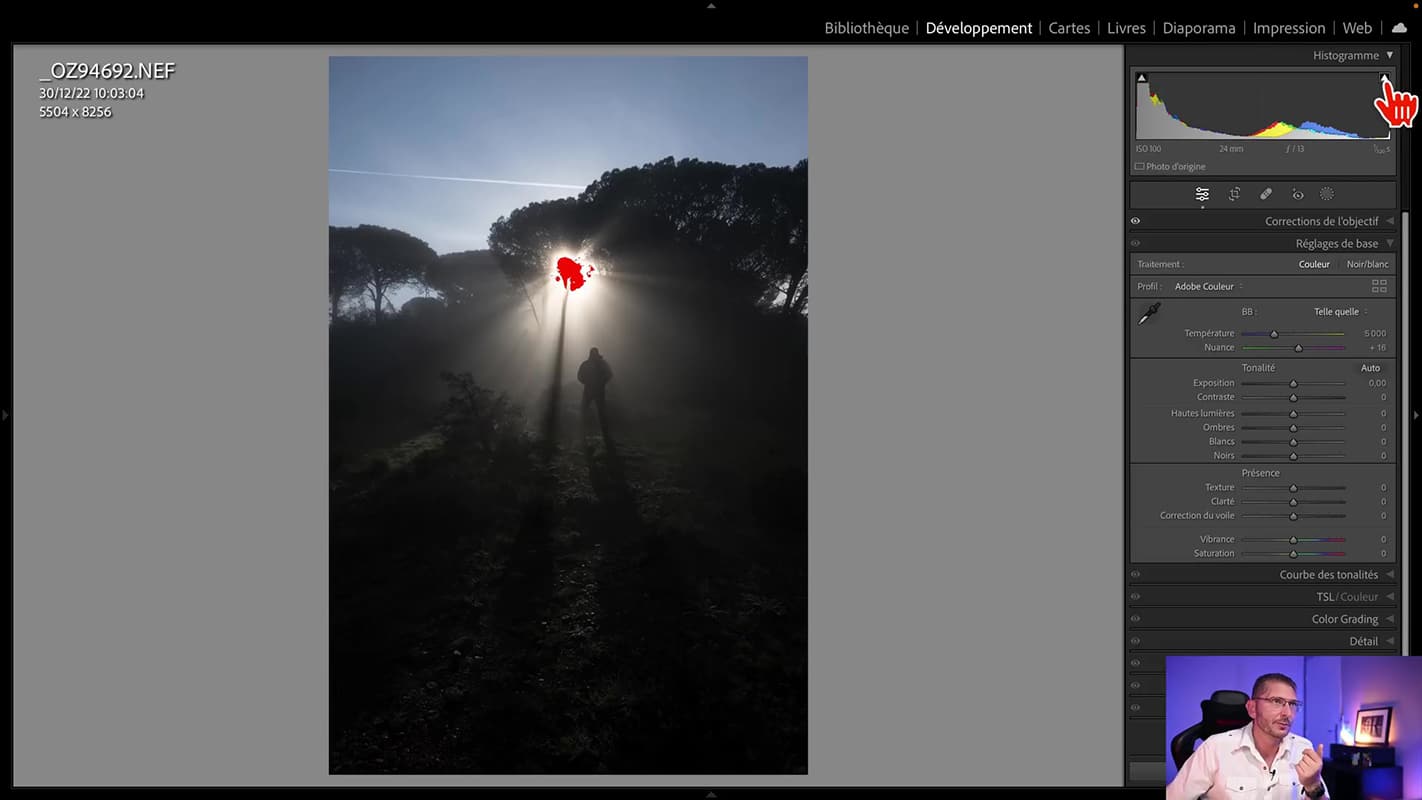
Task: Enable the Photo d'origine checkbox
Action: tap(1139, 166)
